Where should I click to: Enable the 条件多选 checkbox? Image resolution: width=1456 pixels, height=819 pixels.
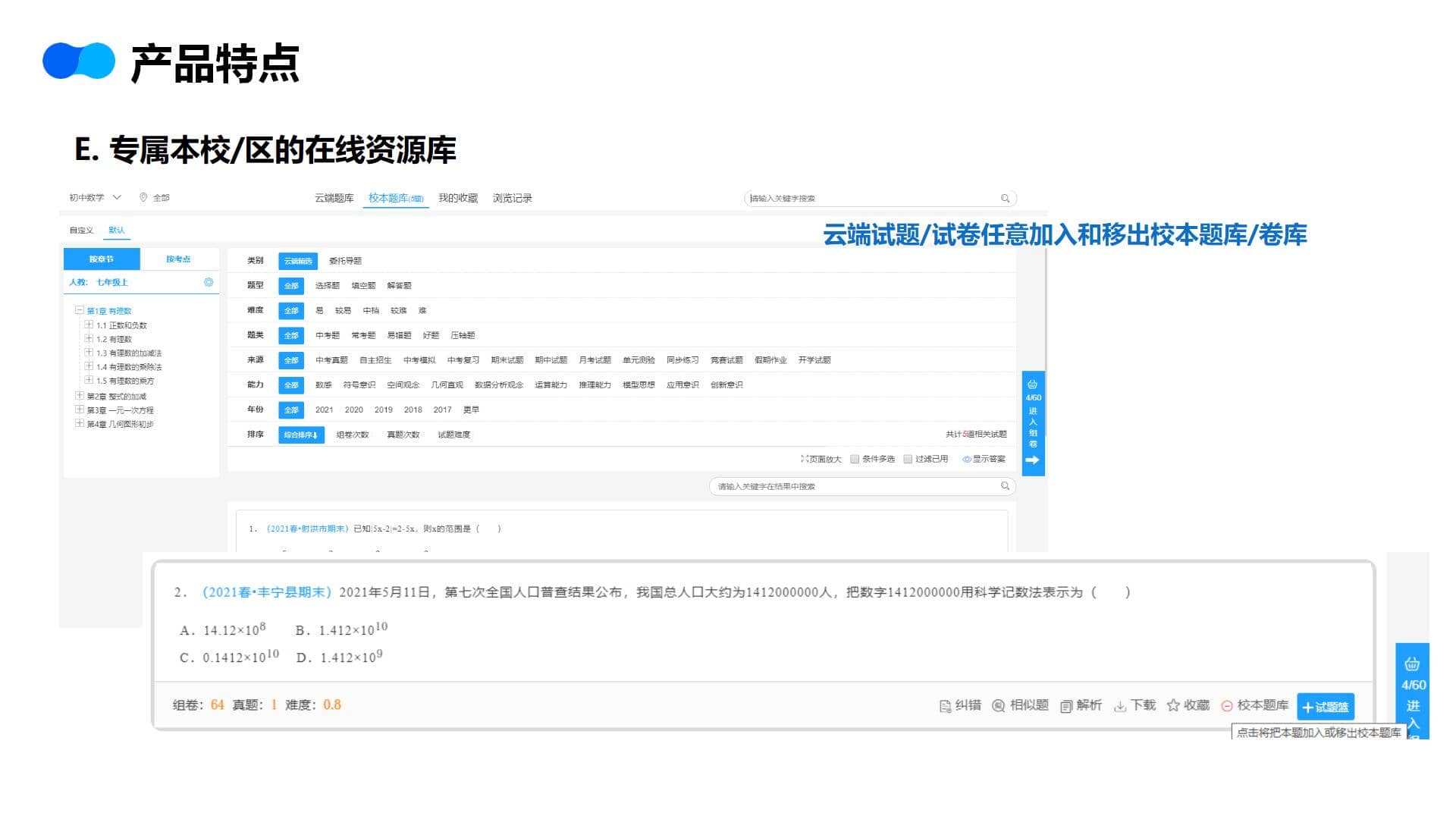tap(855, 459)
